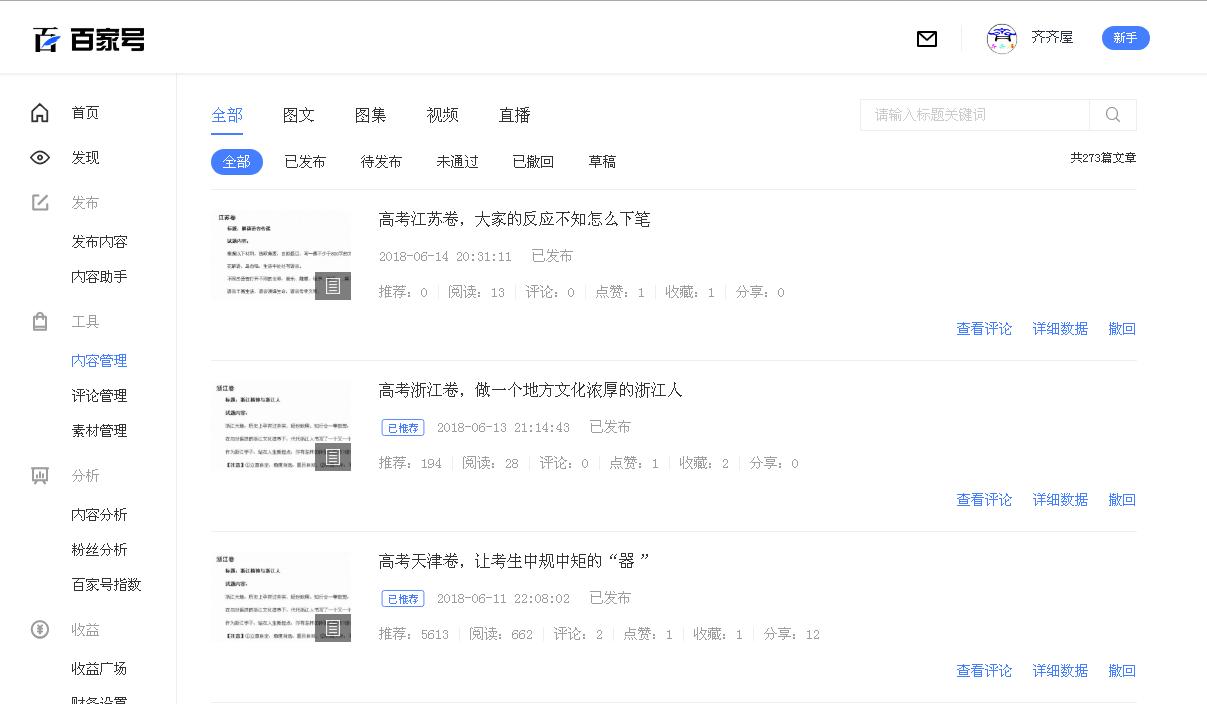Viewport: 1207px width, 704px height.
Task: Open 详细数据 for the 高考天津卷 article
Action: [x=1060, y=670]
